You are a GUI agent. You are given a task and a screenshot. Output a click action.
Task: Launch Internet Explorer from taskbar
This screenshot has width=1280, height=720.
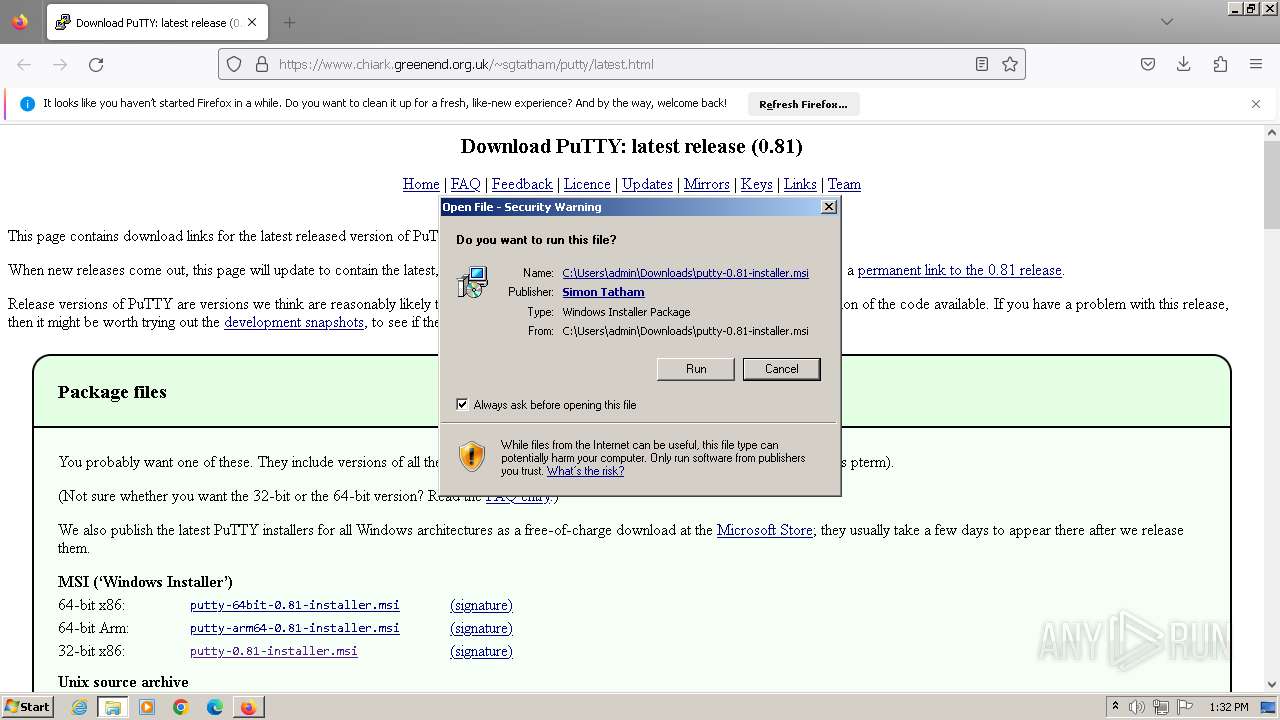tap(79, 707)
